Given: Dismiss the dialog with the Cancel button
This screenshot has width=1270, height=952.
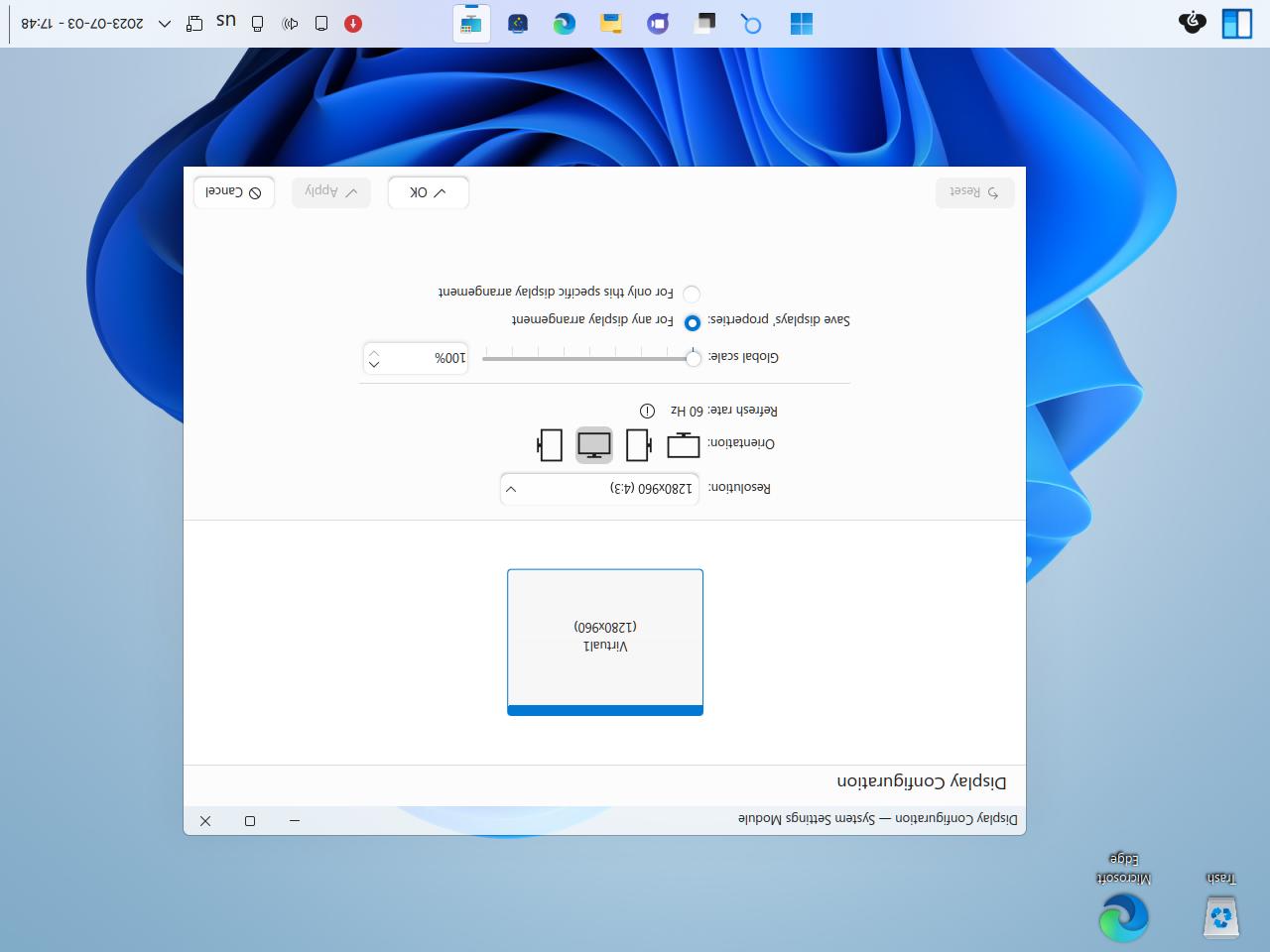Looking at the screenshot, I should [x=234, y=192].
